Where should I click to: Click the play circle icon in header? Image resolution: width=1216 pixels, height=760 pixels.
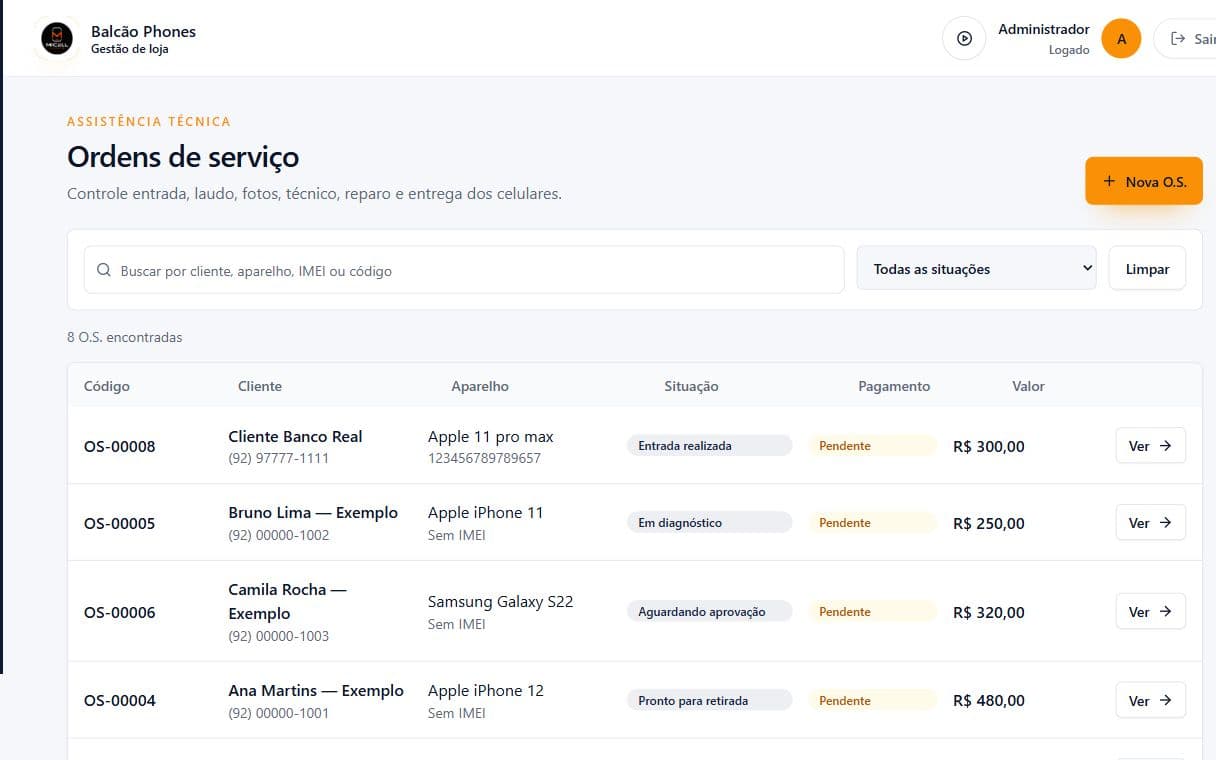coord(964,38)
